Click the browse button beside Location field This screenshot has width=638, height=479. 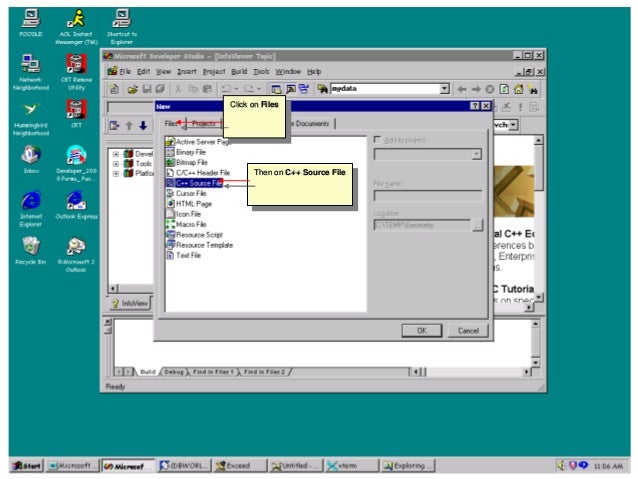[478, 225]
